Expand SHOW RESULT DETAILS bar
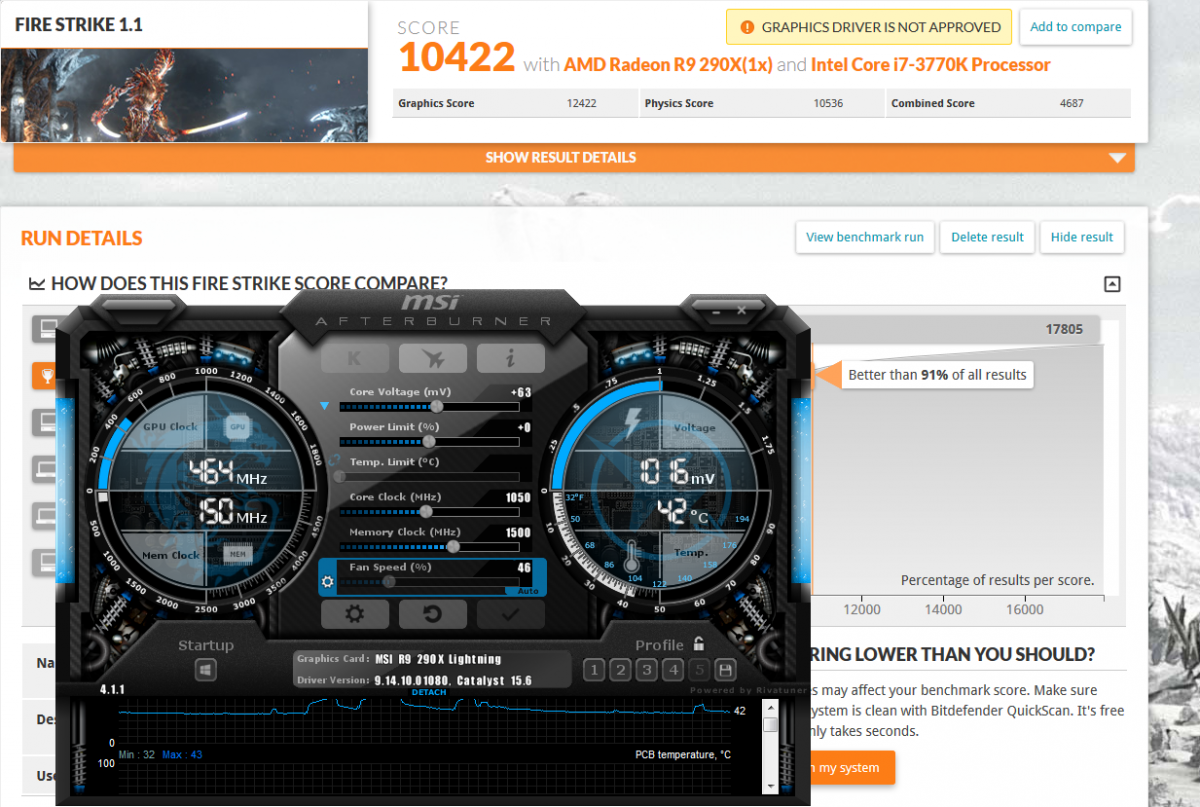1200x807 pixels. coord(574,157)
